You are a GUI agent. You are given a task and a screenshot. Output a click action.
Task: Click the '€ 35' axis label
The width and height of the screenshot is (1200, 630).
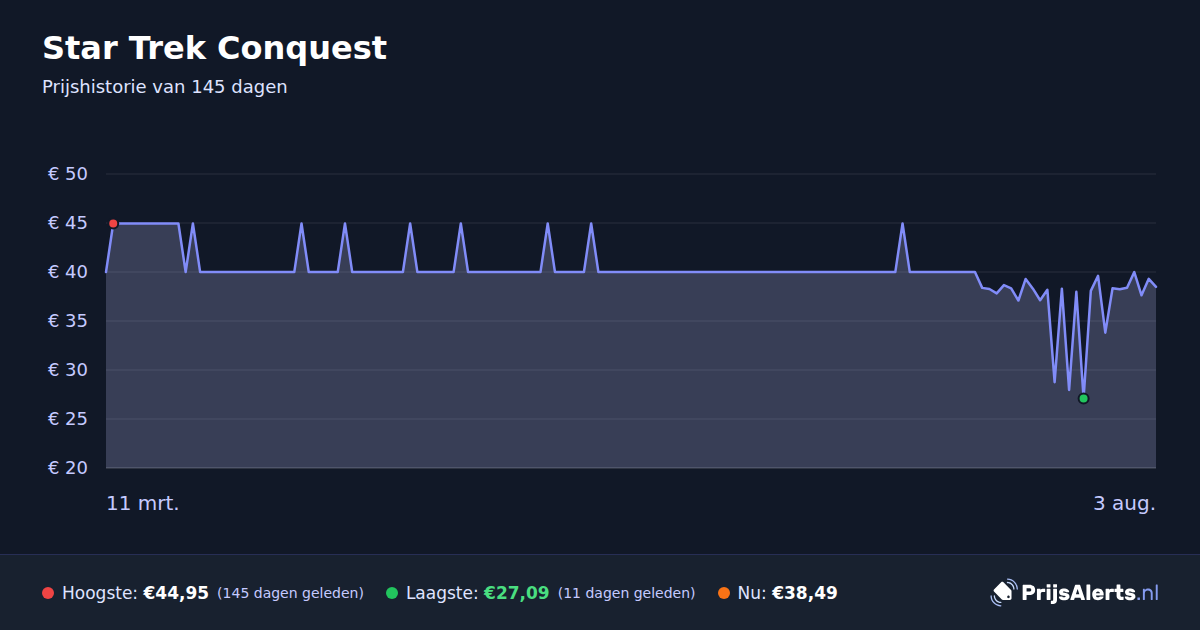point(68,321)
